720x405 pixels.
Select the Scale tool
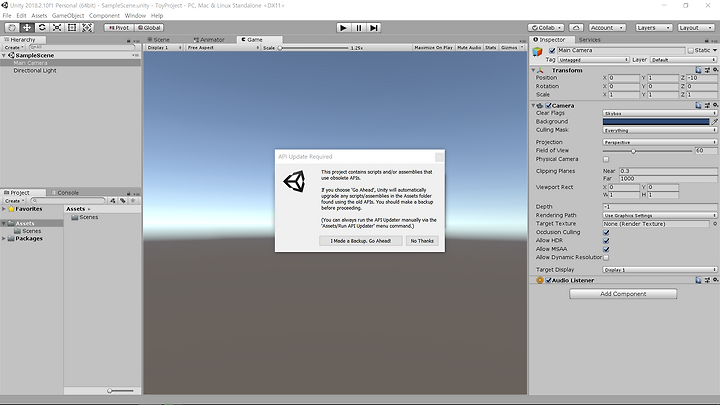pyautogui.click(x=57, y=28)
